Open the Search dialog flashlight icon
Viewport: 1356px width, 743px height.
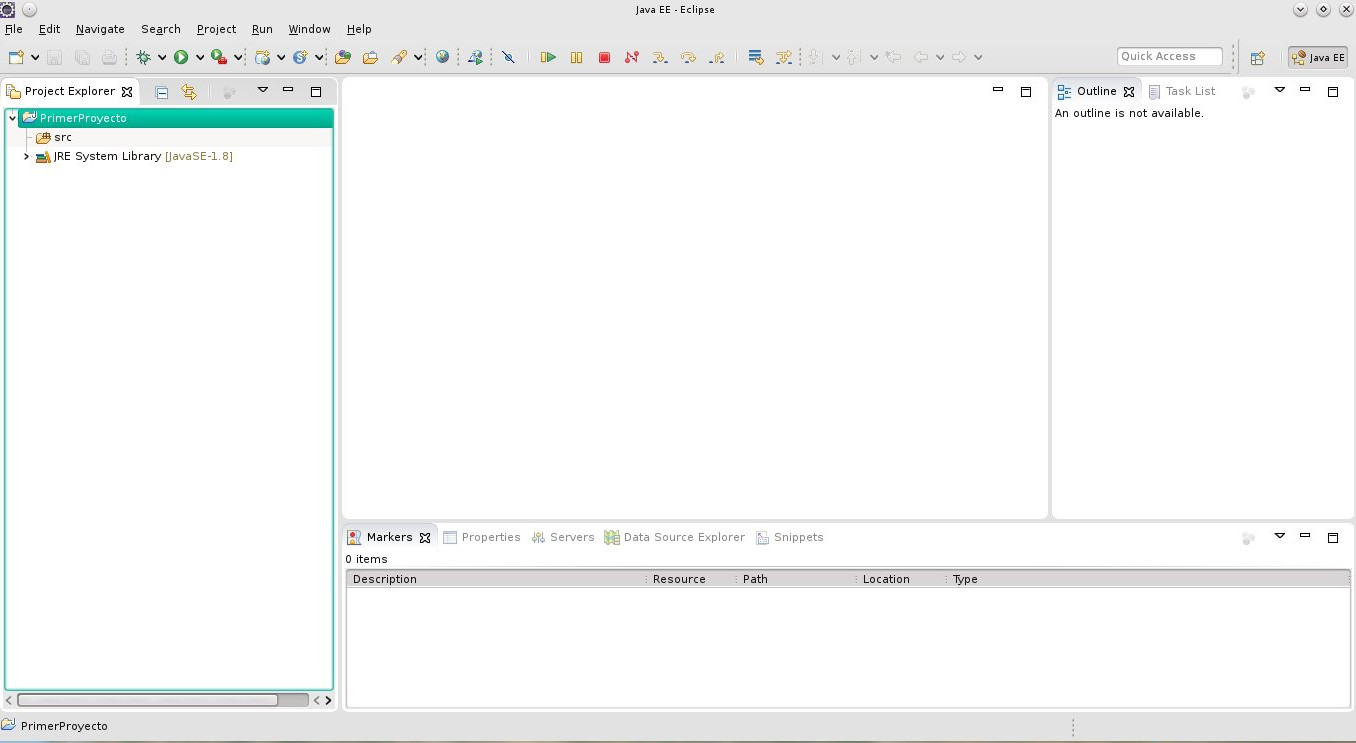tap(400, 57)
